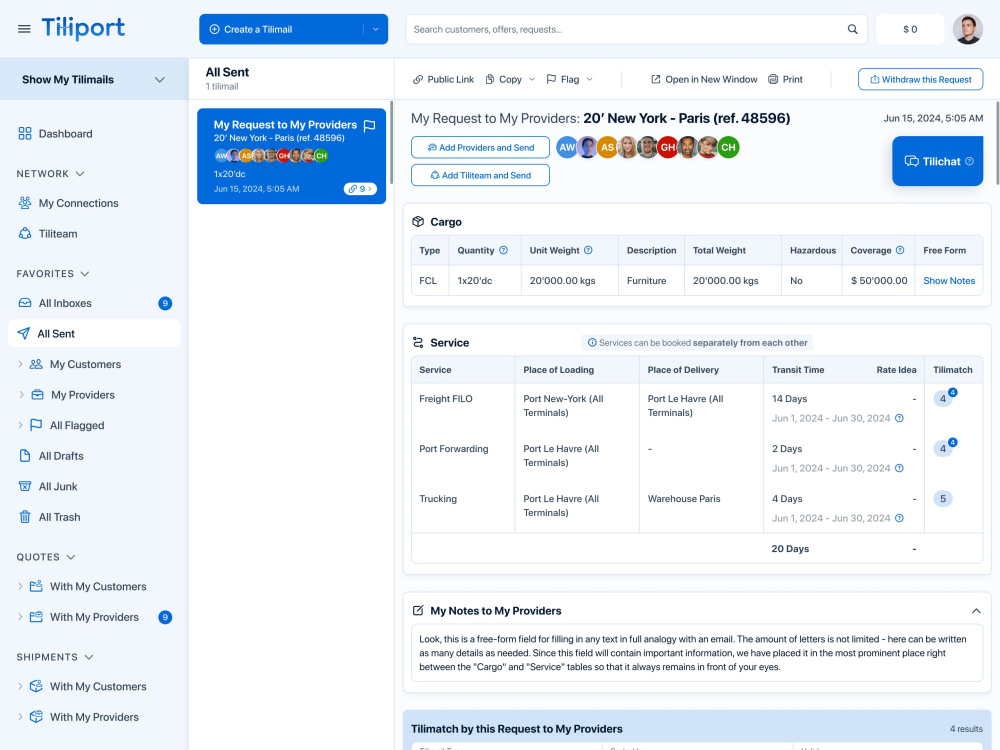The image size is (1000, 750).
Task: Click the Port Forwarding date info icon
Action: 899,468
